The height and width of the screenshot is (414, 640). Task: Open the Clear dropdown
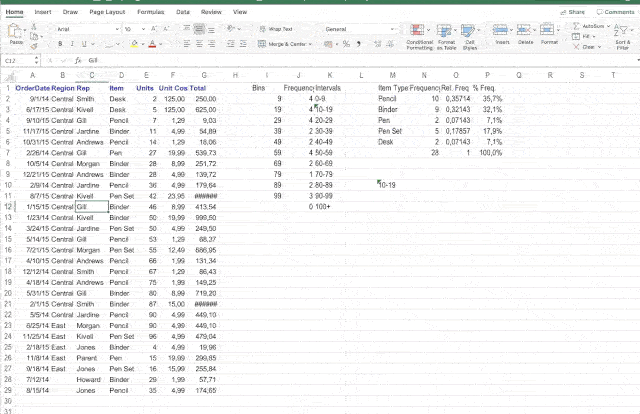tap(587, 47)
